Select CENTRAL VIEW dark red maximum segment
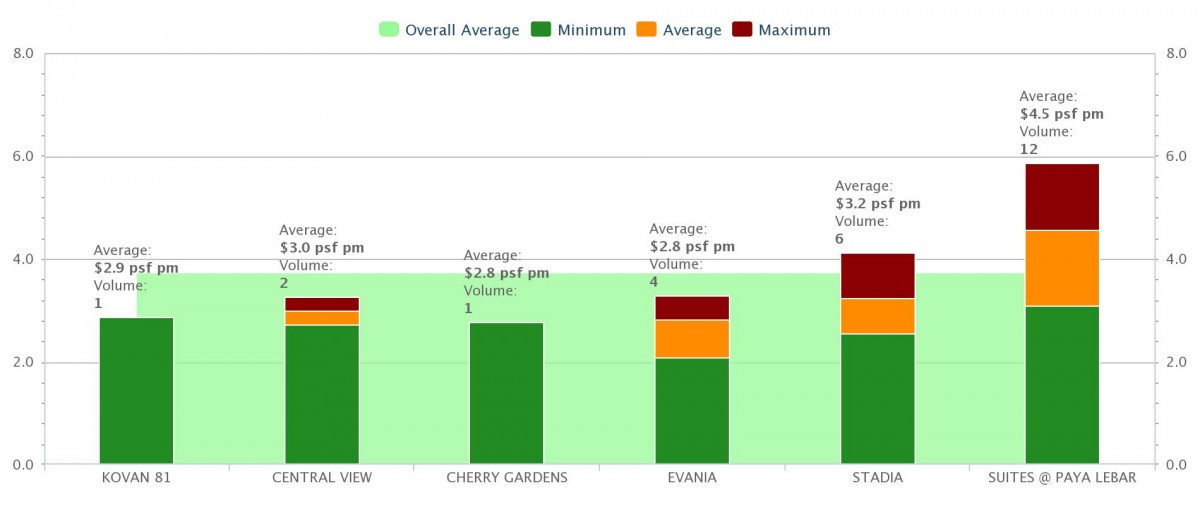This screenshot has width=1200, height=505. tap(322, 304)
